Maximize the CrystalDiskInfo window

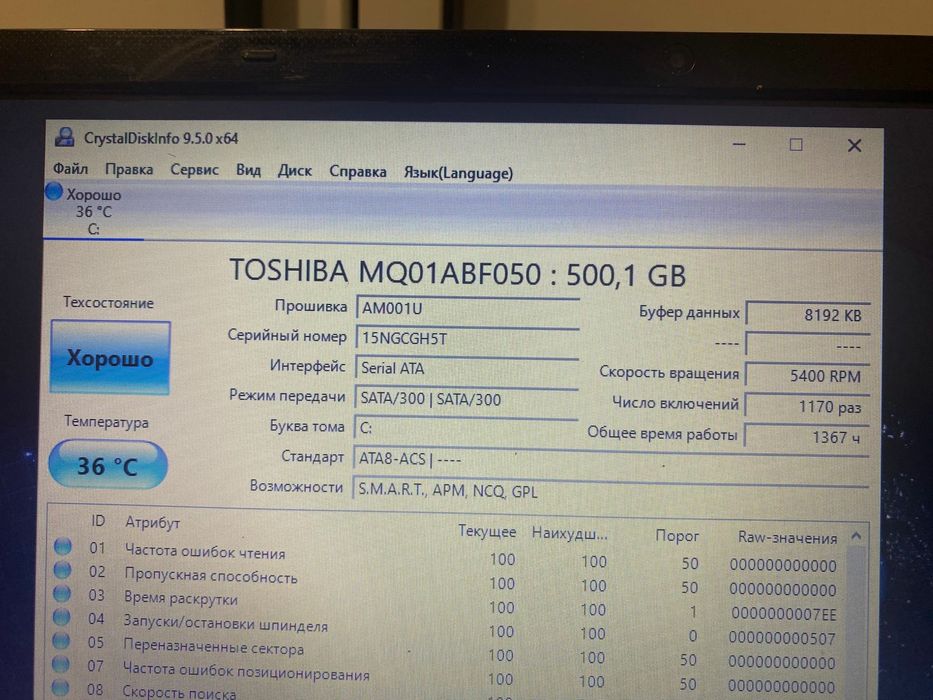point(796,145)
